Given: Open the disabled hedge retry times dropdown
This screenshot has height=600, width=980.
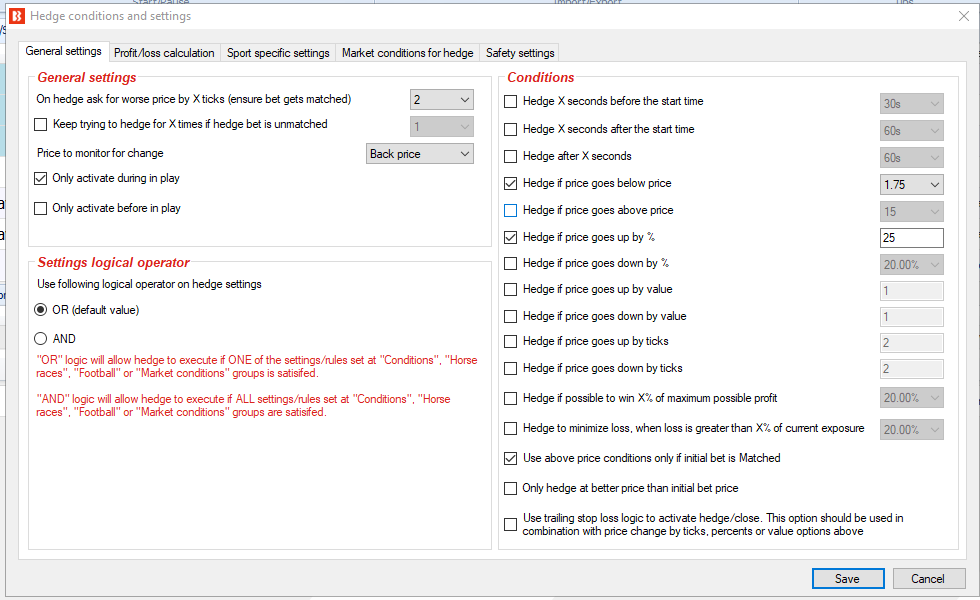Looking at the screenshot, I should point(442,126).
